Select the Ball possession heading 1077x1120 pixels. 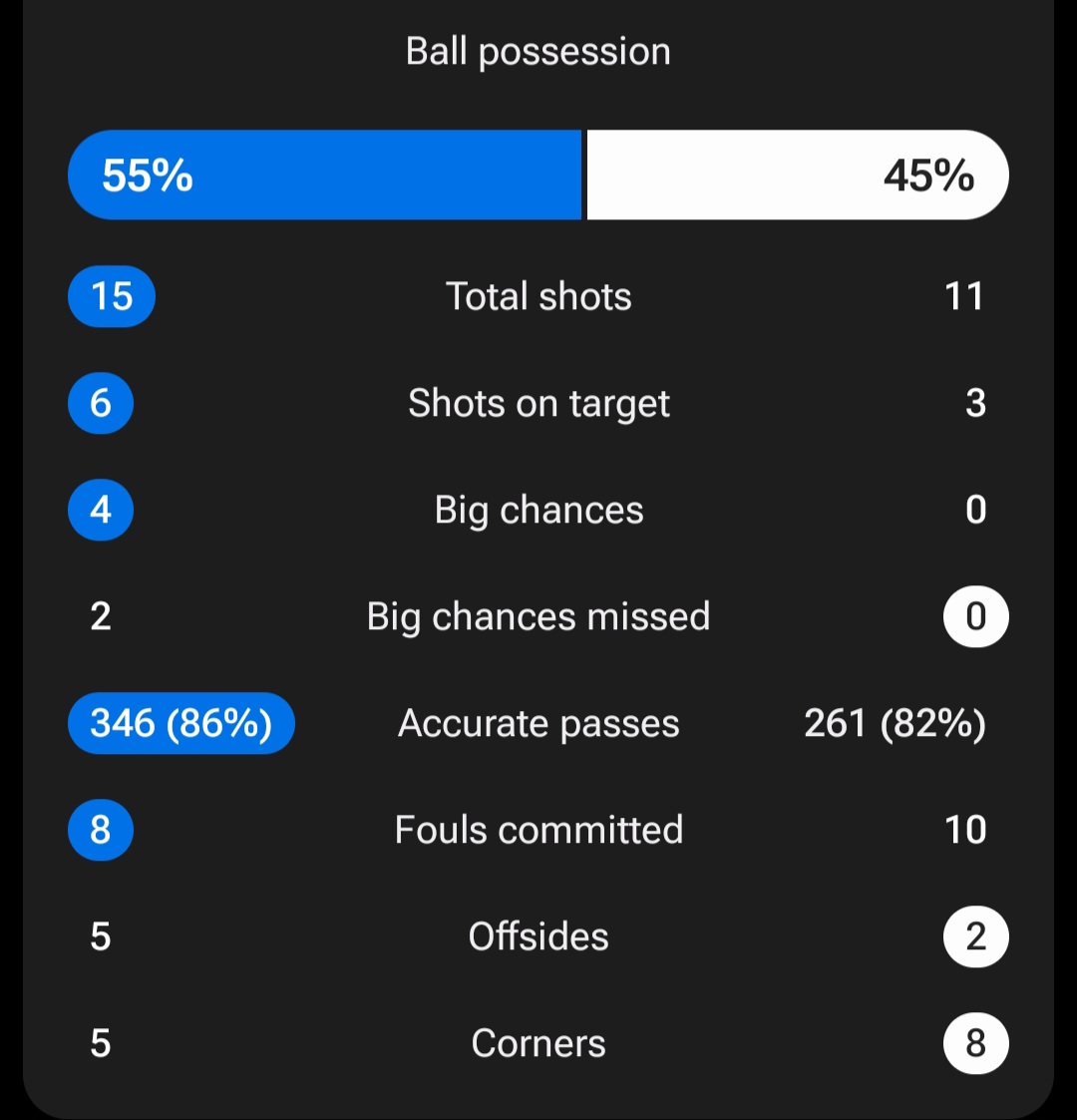coord(538,52)
